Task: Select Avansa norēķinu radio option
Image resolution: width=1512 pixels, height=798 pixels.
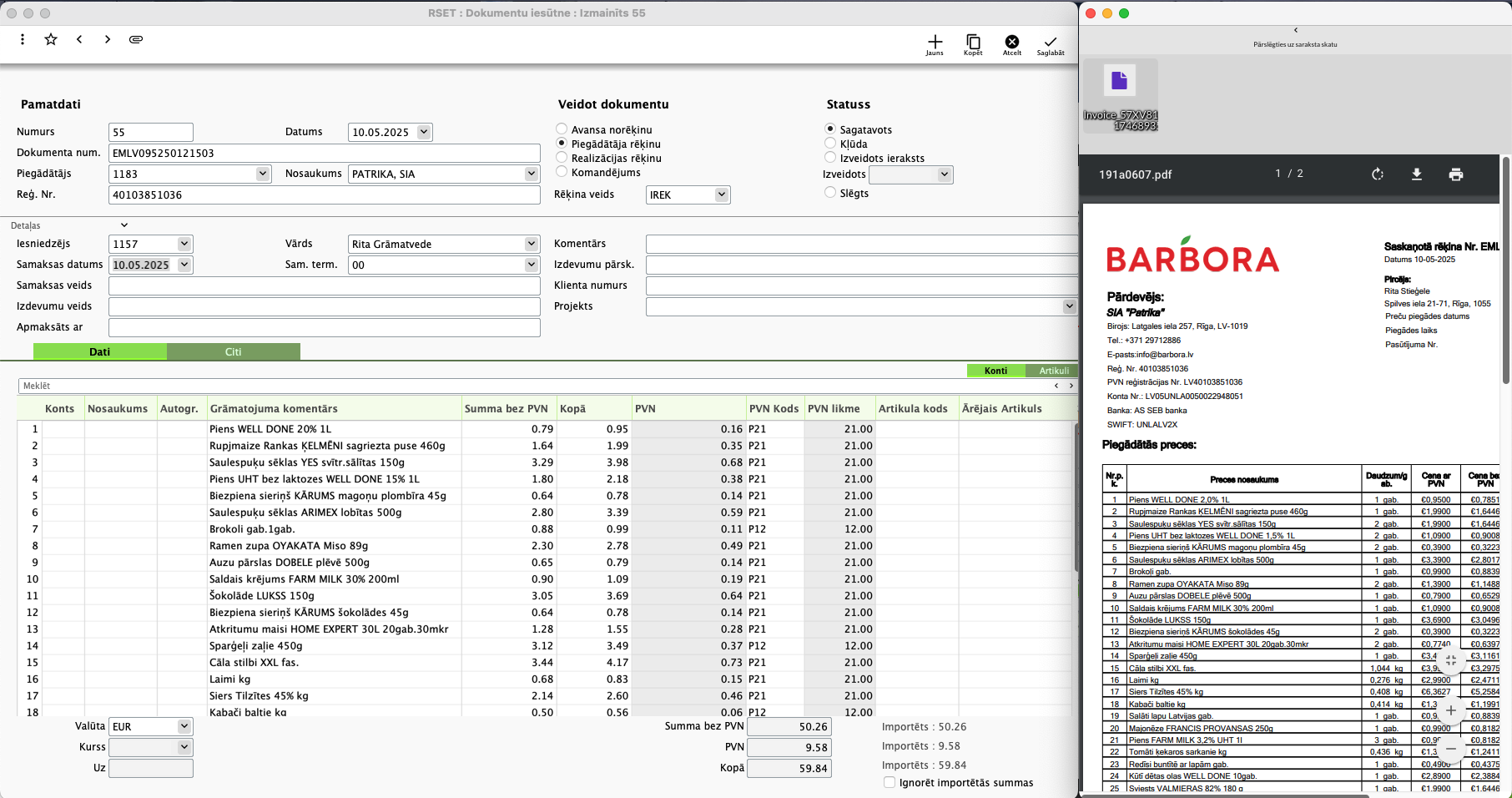Action: 562,129
